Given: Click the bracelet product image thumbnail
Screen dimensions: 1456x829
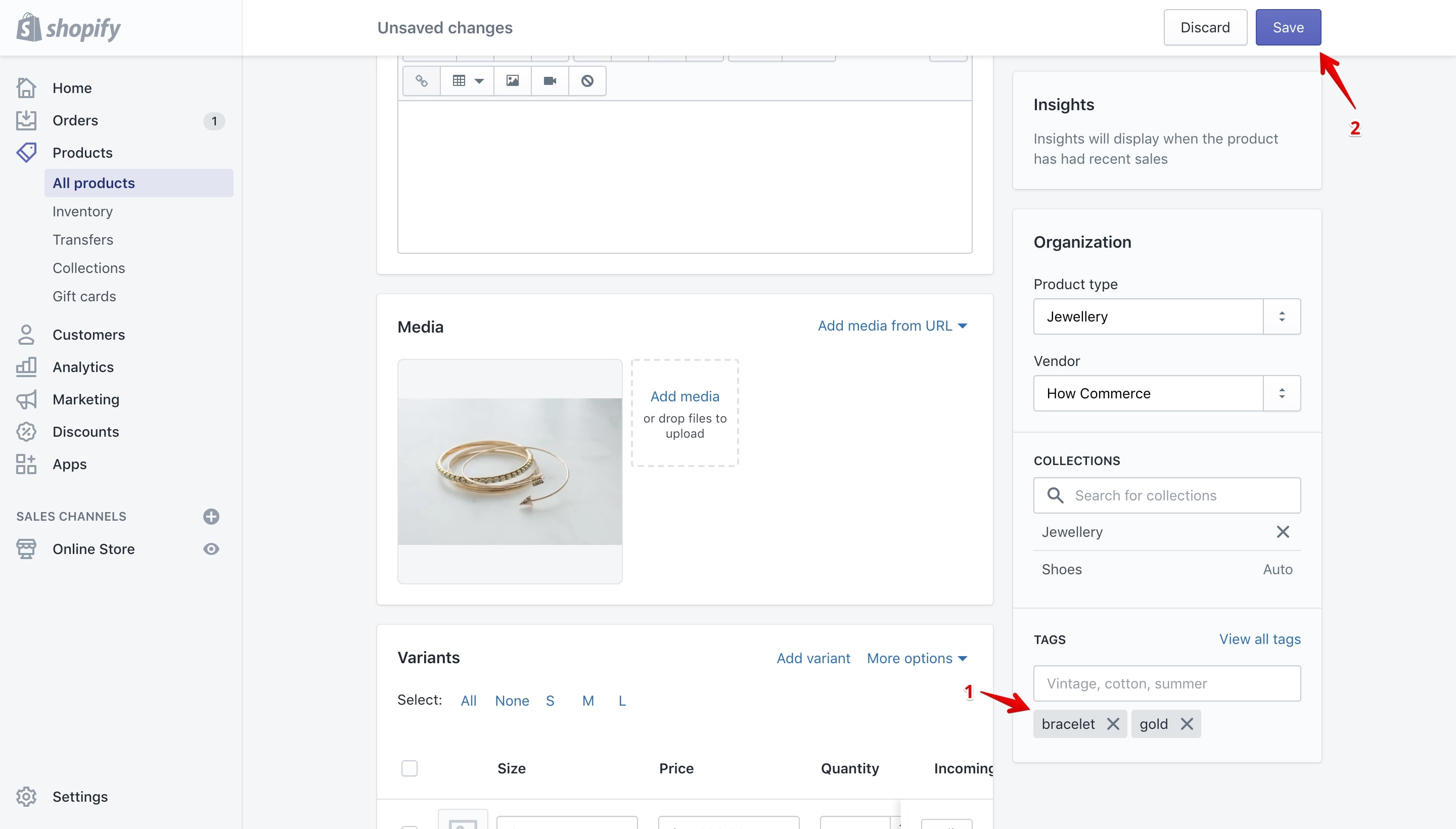Looking at the screenshot, I should 510,472.
